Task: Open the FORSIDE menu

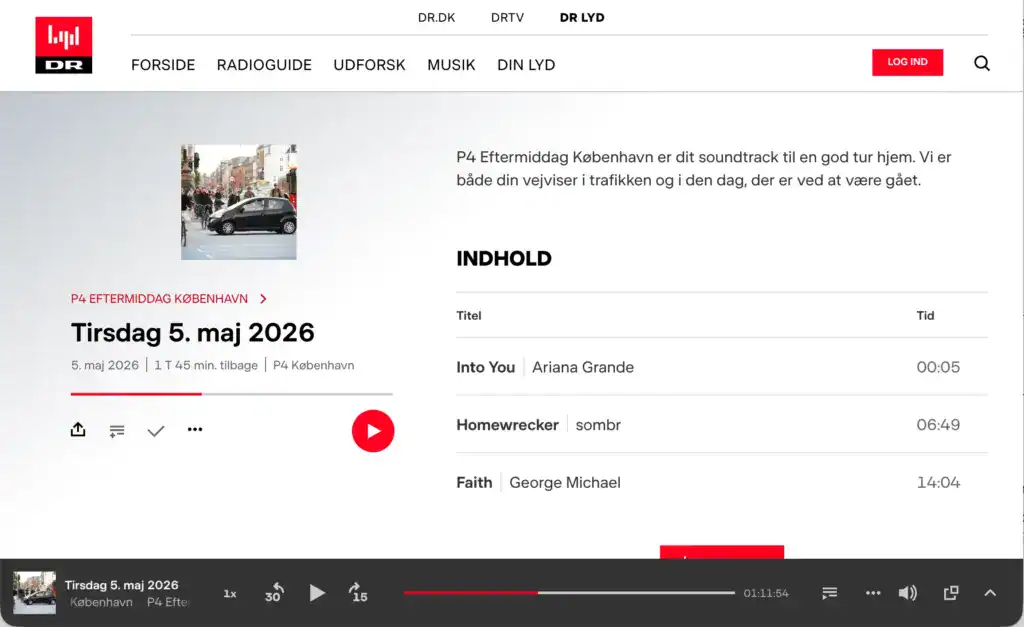Action: point(163,65)
